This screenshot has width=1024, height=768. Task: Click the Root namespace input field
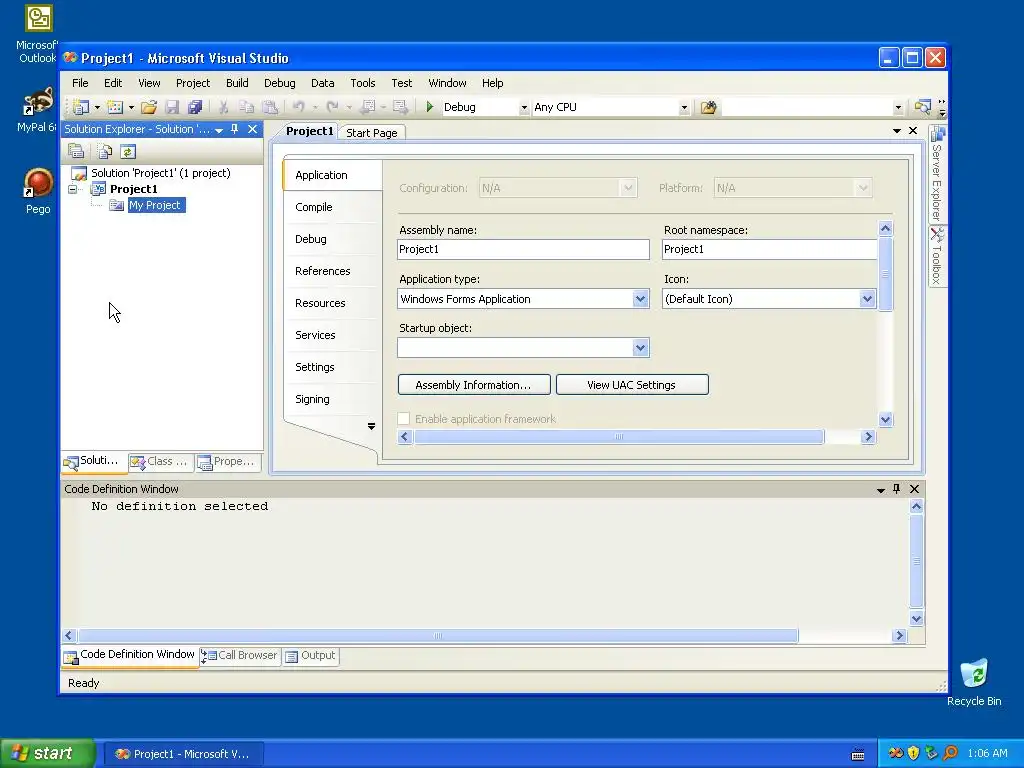point(769,249)
